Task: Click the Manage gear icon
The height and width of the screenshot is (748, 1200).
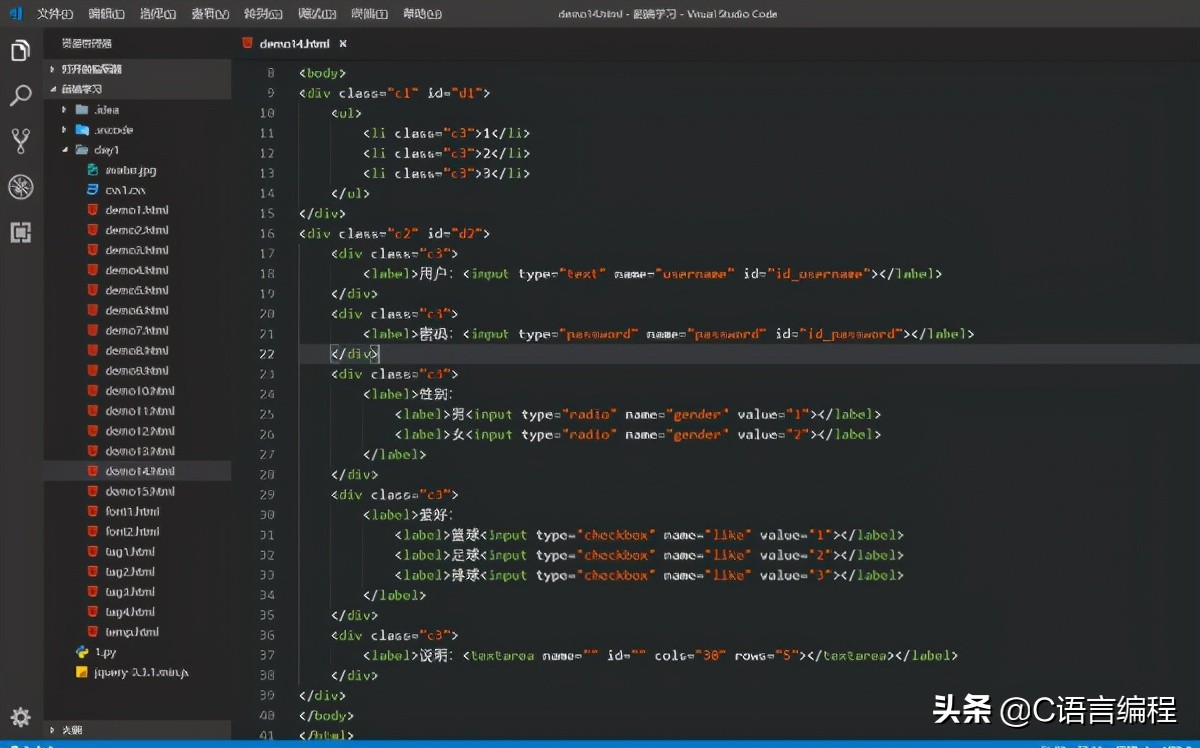Action: [20, 717]
